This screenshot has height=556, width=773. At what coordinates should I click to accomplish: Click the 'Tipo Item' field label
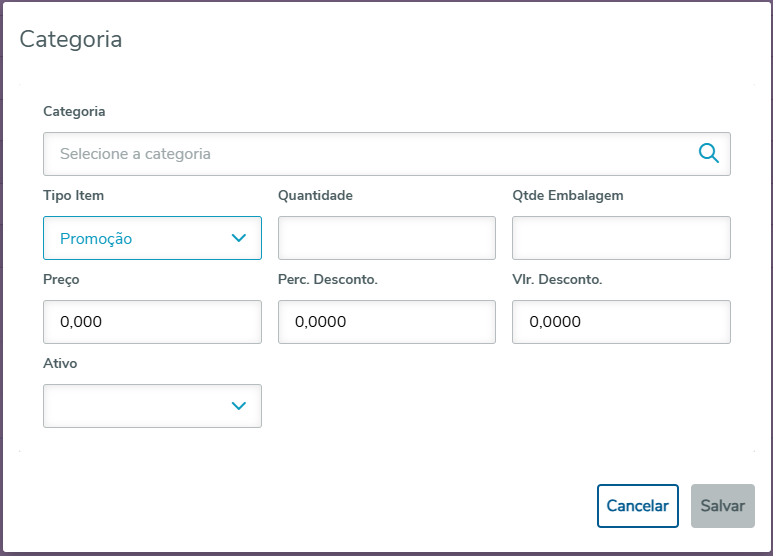click(x=73, y=196)
